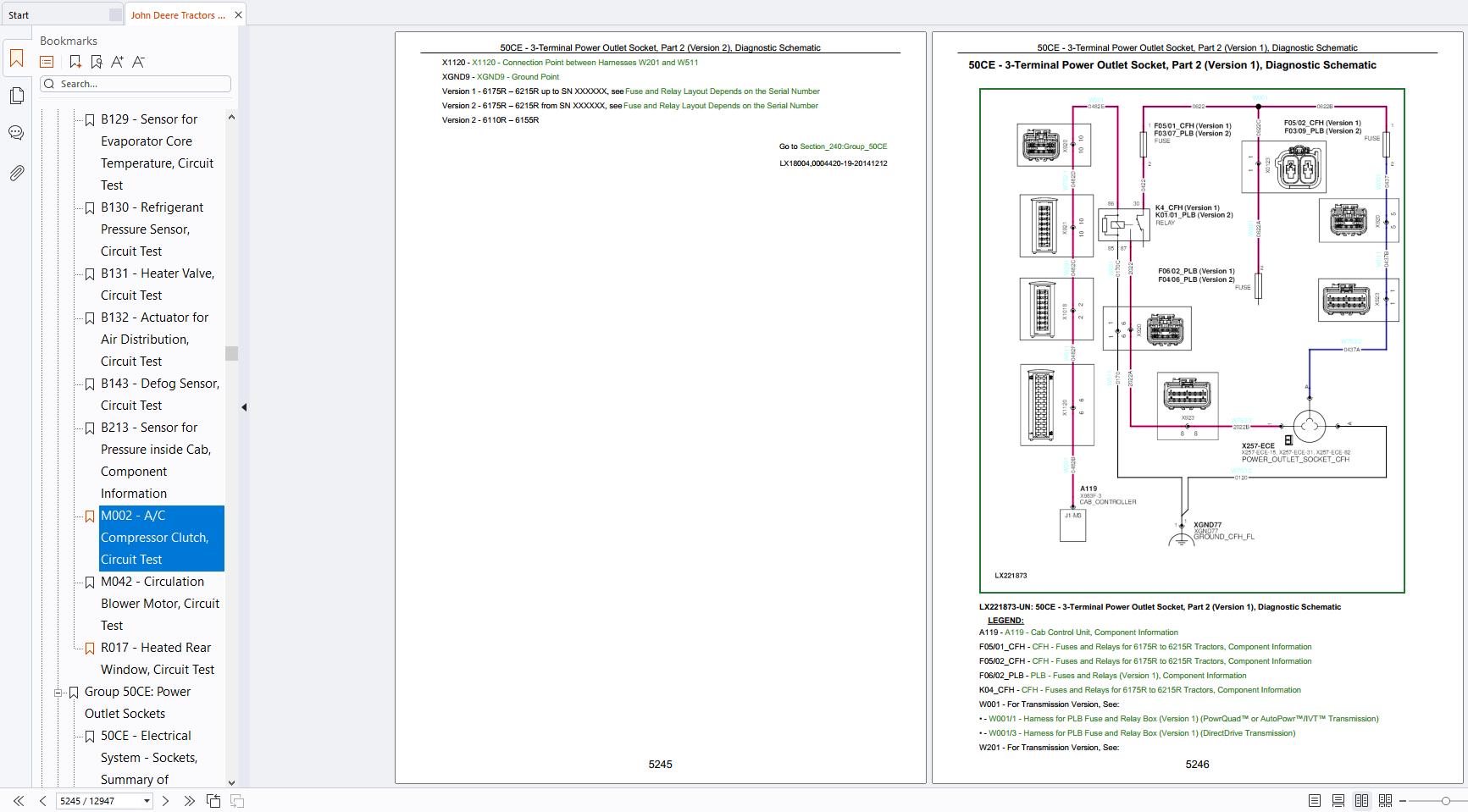Screen dimensions: 1468x812
Task: Open bookmark M042 Circulation Blower Motor
Action: (x=159, y=604)
